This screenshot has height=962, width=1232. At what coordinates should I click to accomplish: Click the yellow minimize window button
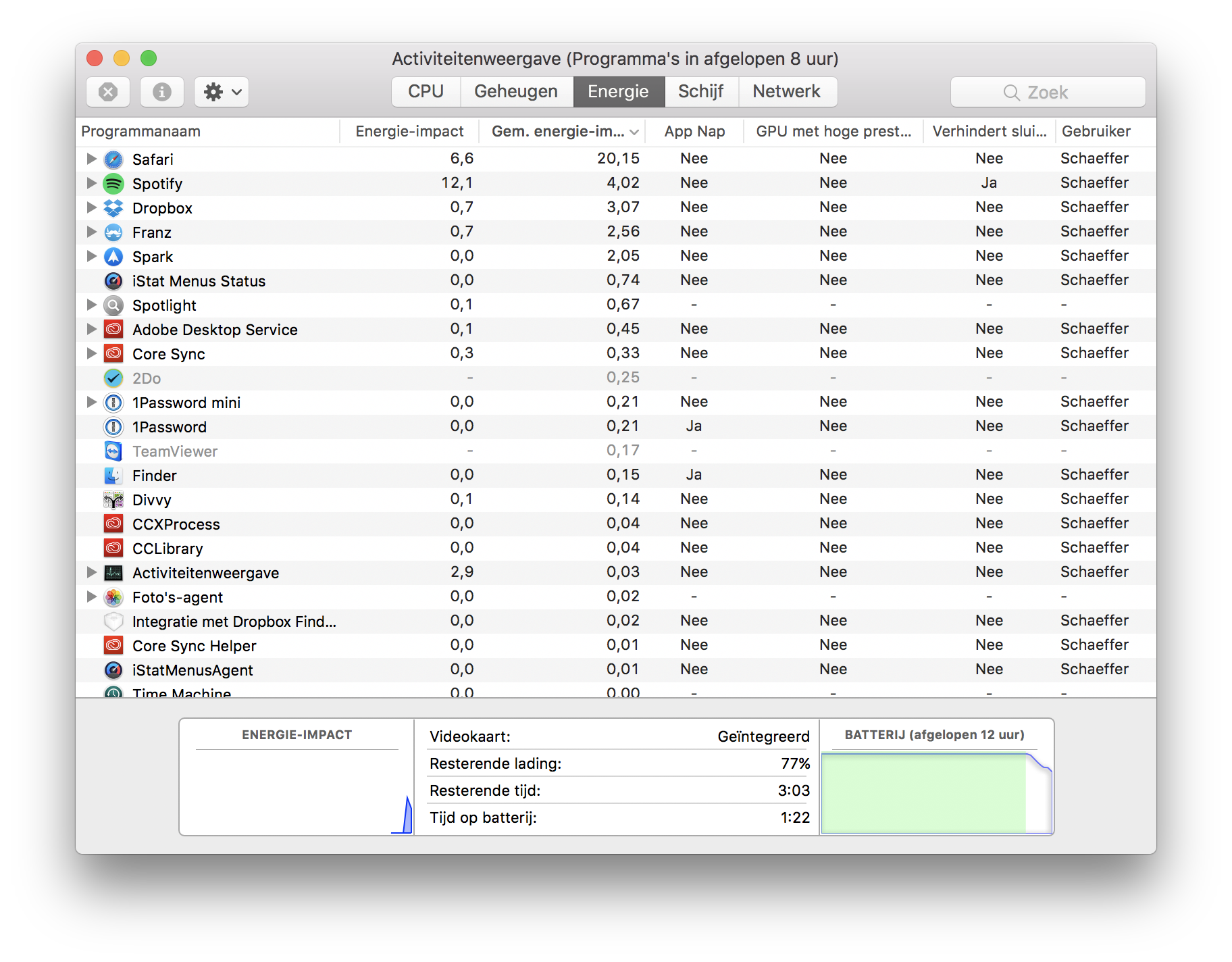click(x=122, y=58)
